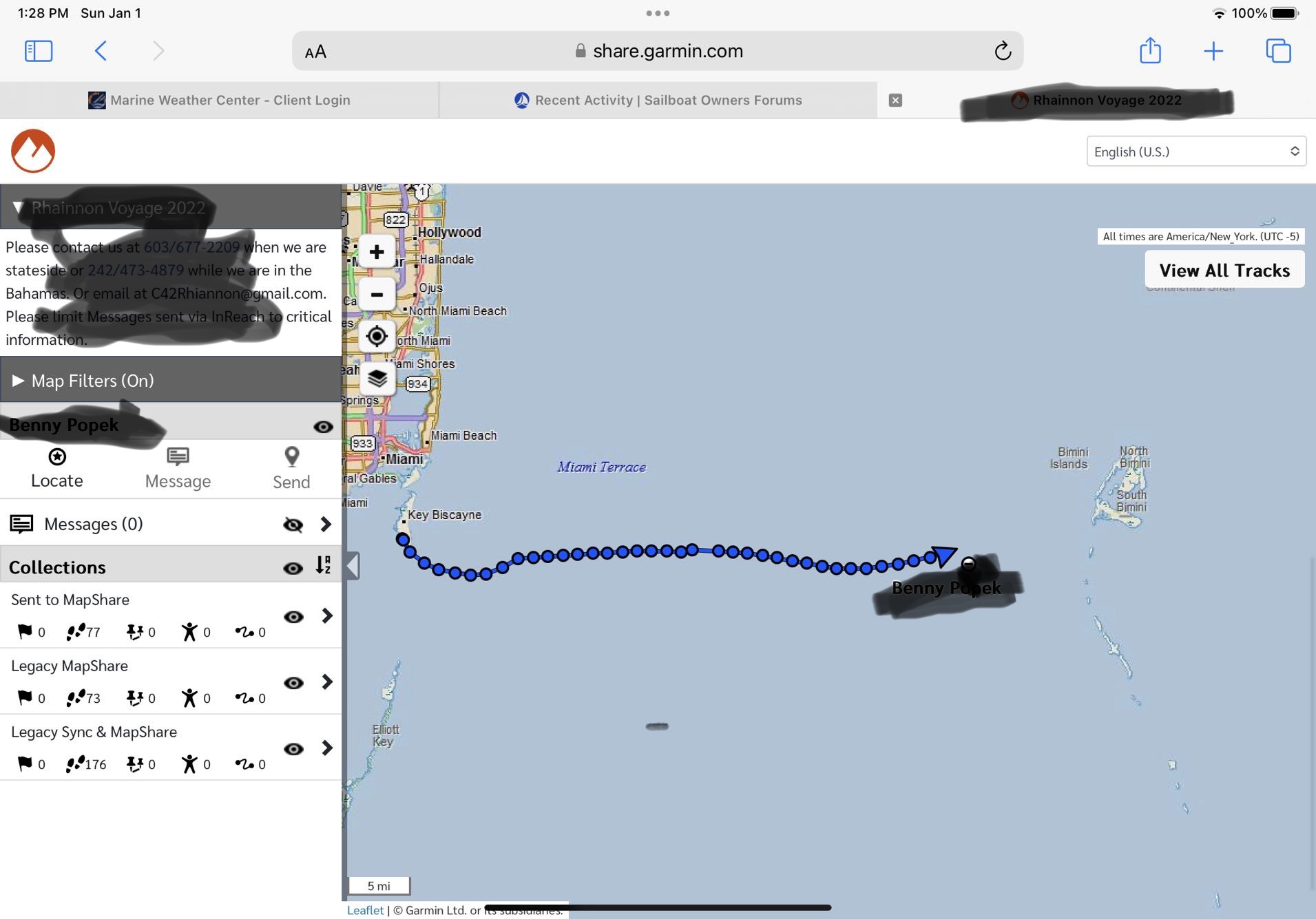Click the South Bimini map label
Viewport: 1316px width, 919px height.
click(x=1131, y=501)
